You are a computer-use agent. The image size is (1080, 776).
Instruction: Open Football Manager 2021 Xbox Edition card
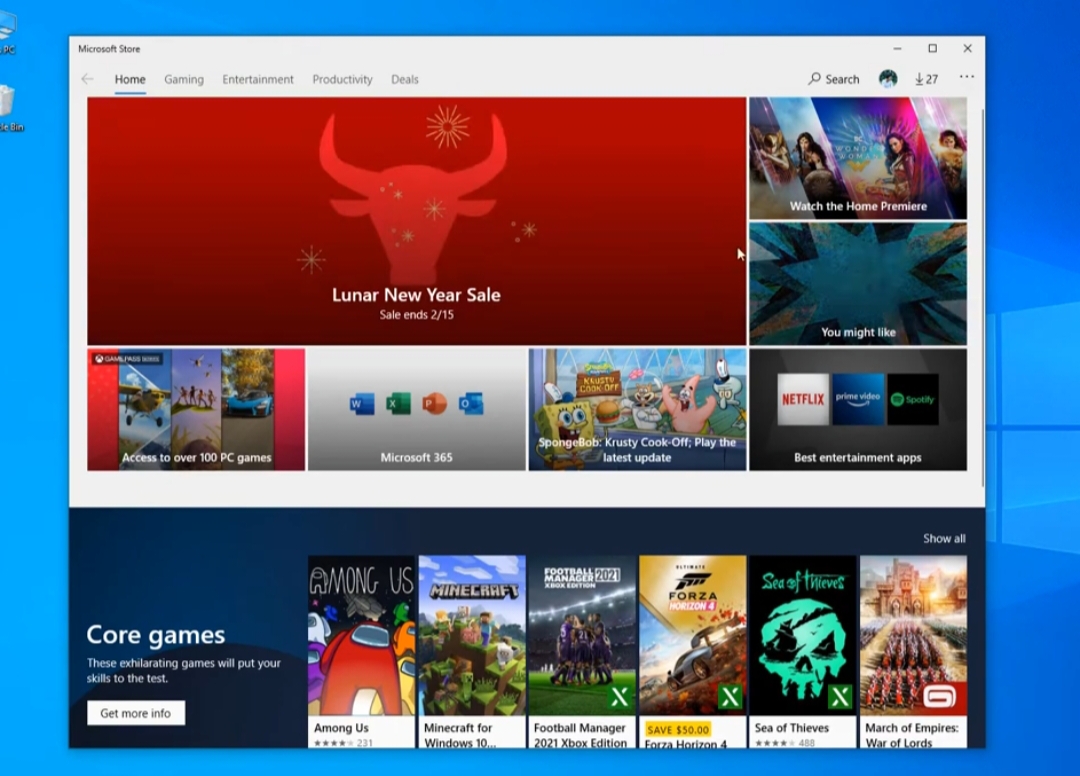pos(582,651)
